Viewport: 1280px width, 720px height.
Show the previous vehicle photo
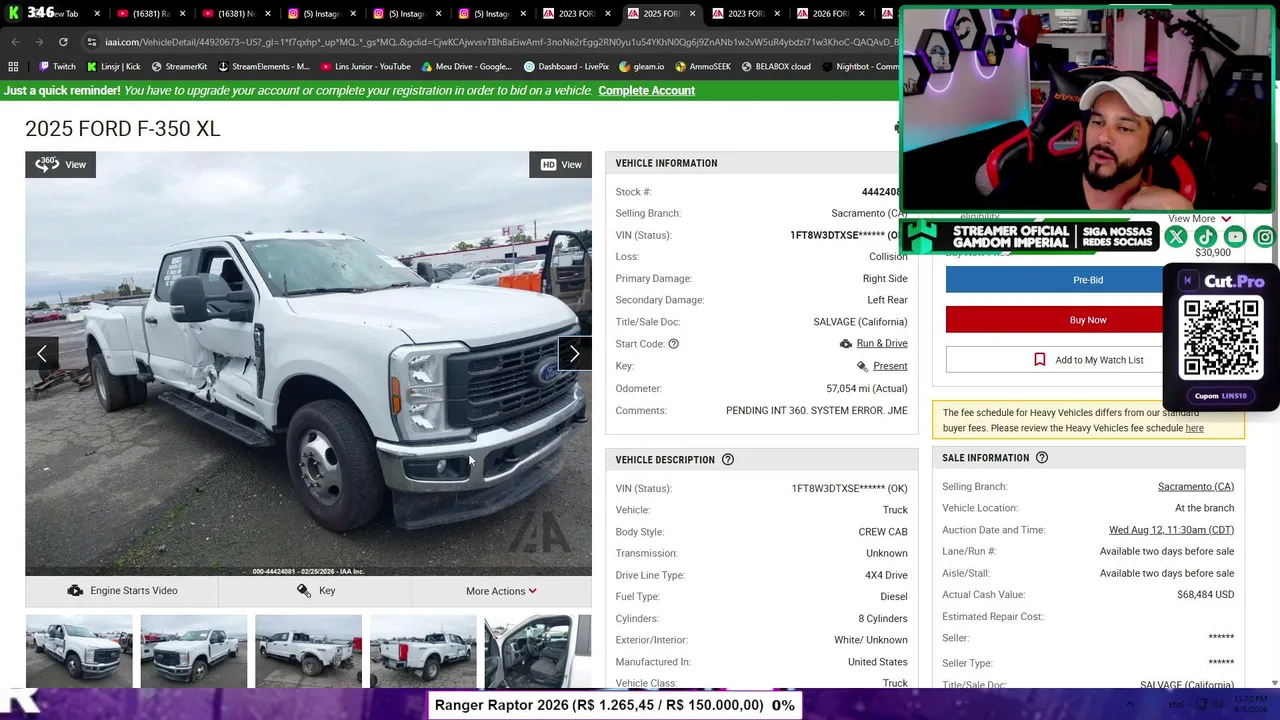click(42, 353)
